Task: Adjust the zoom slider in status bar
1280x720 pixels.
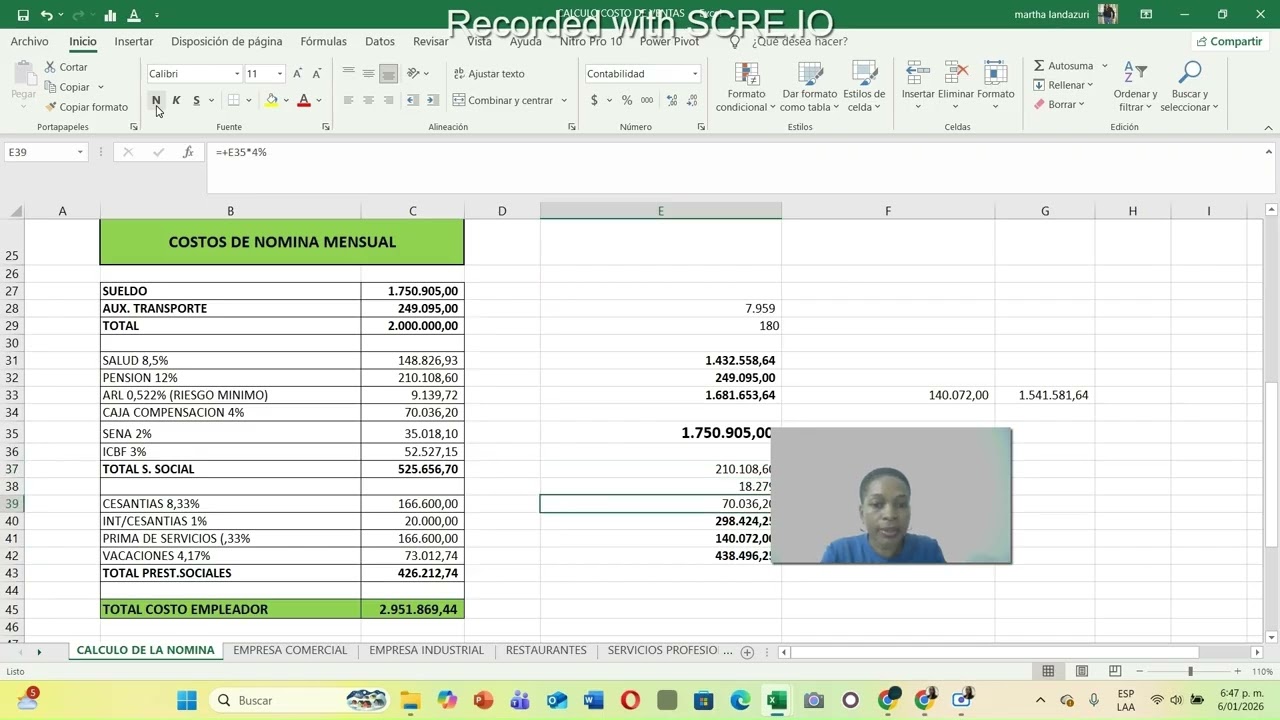Action: (1190, 671)
